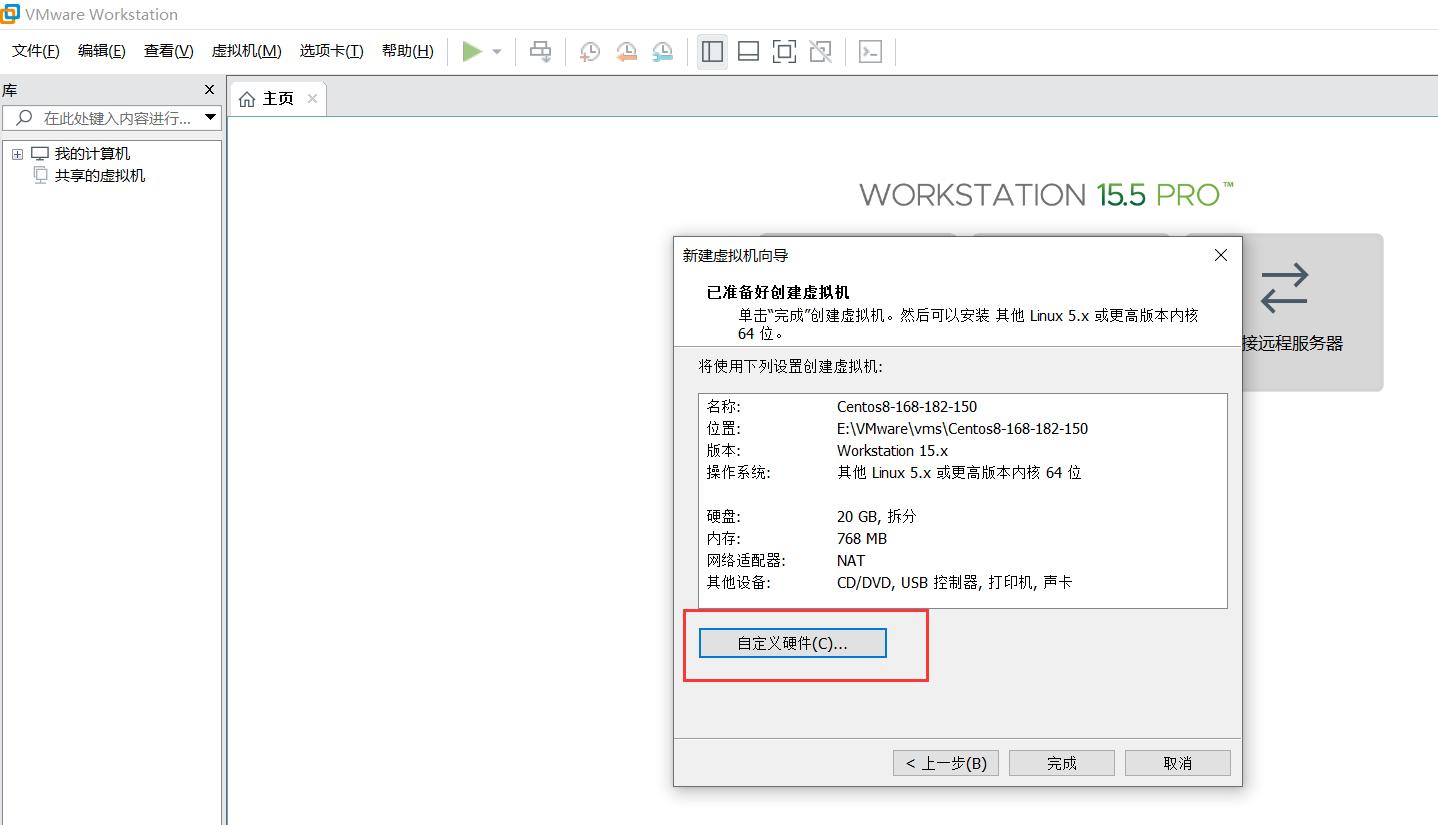
Task: Click the 自定义硬件(C) button
Action: pyautogui.click(x=791, y=642)
